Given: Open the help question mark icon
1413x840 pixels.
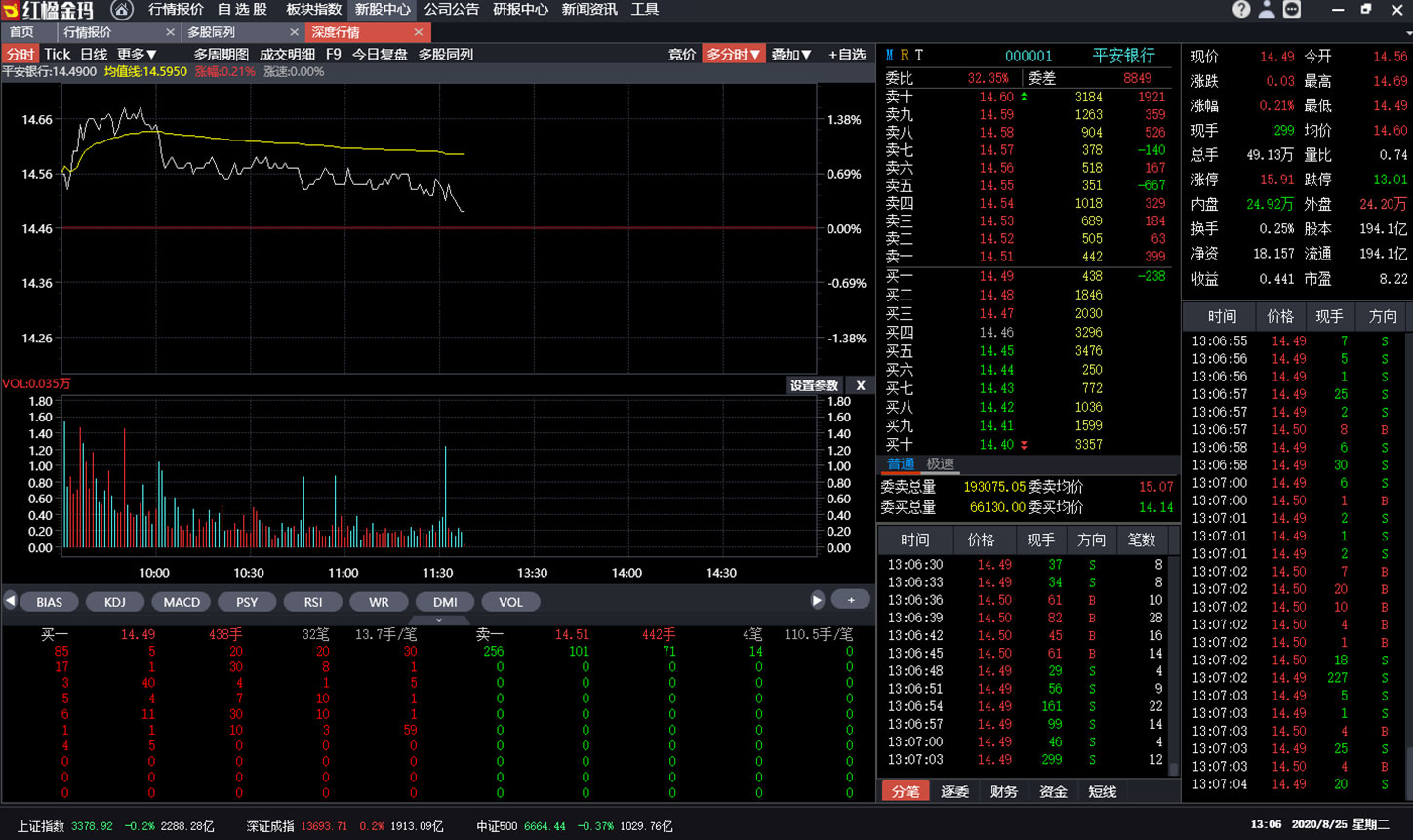Looking at the screenshot, I should coord(1241,10).
